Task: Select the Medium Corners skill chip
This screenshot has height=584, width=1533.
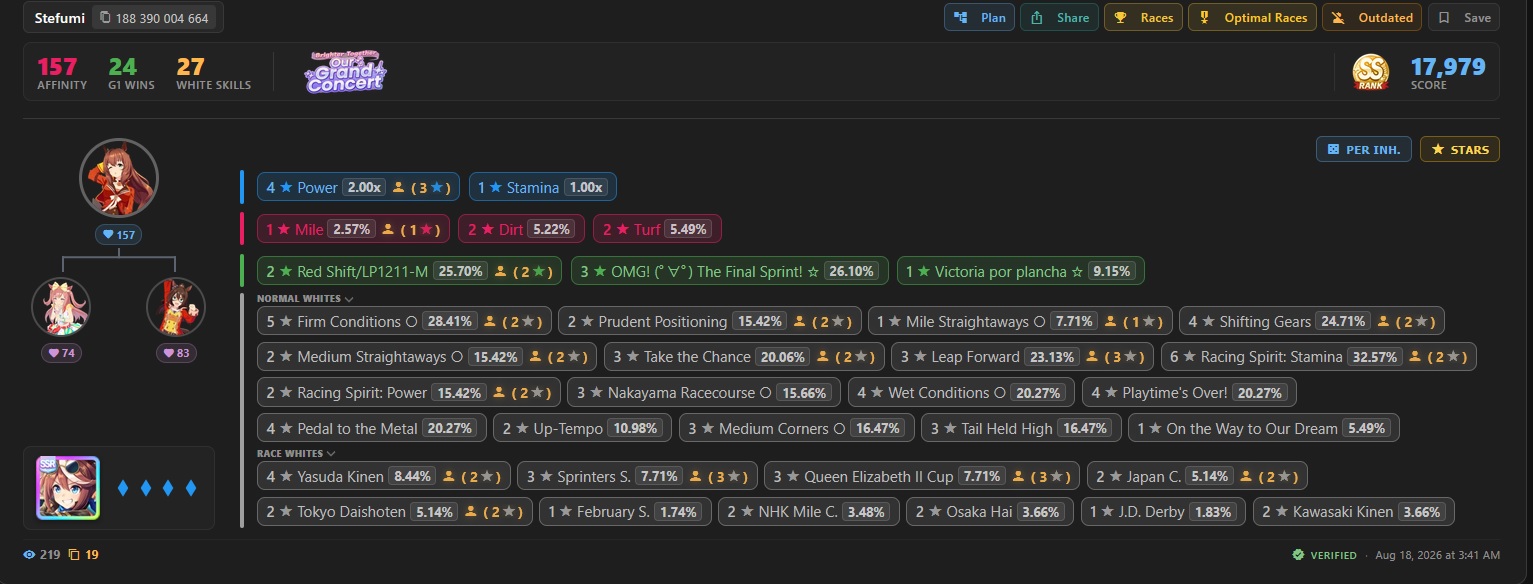Action: pyautogui.click(x=796, y=428)
